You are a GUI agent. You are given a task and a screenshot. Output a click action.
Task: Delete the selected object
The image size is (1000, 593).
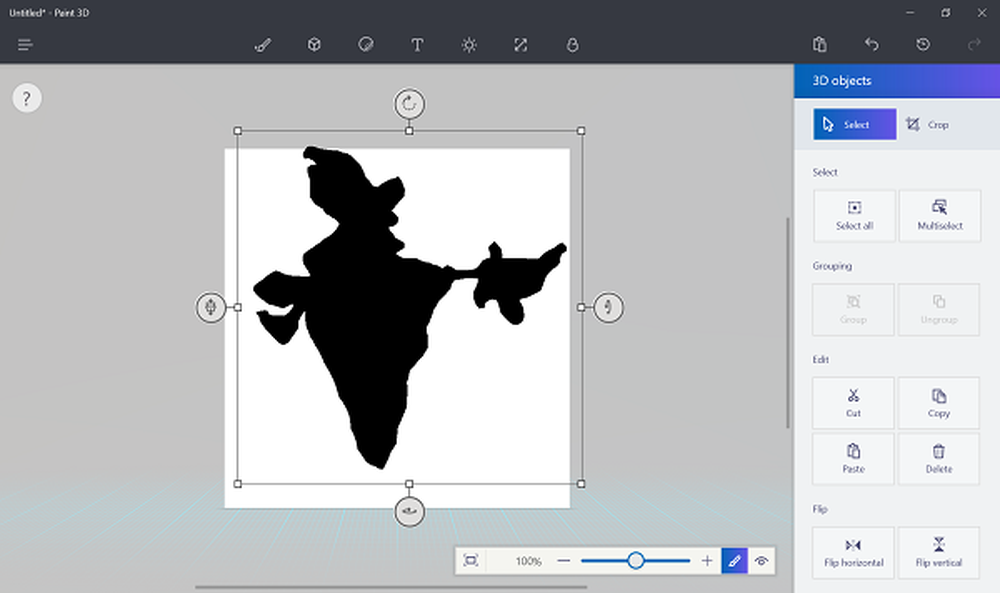point(939,459)
